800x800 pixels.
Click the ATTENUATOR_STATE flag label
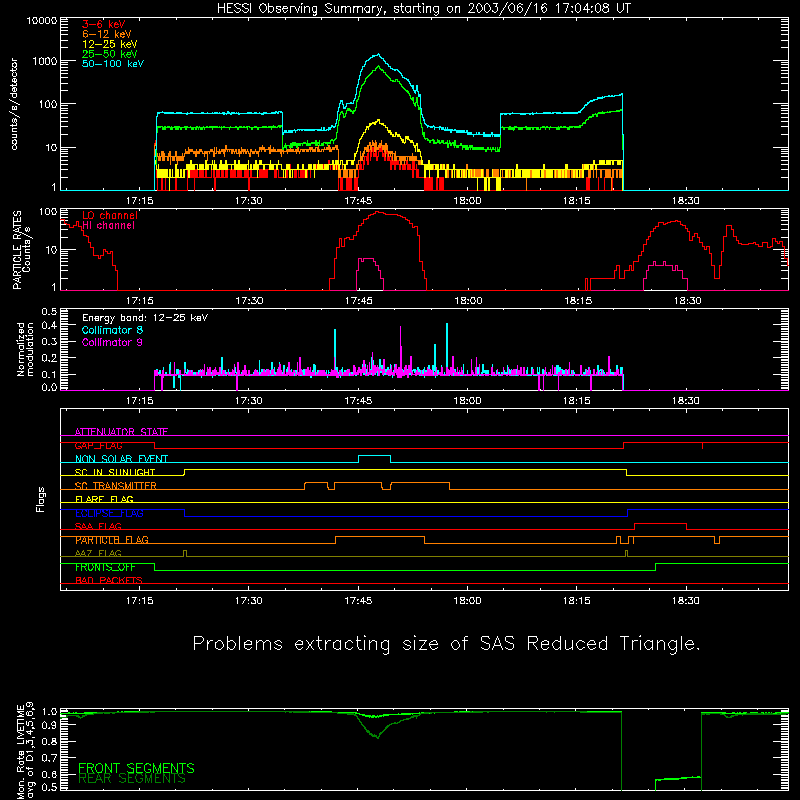121,432
